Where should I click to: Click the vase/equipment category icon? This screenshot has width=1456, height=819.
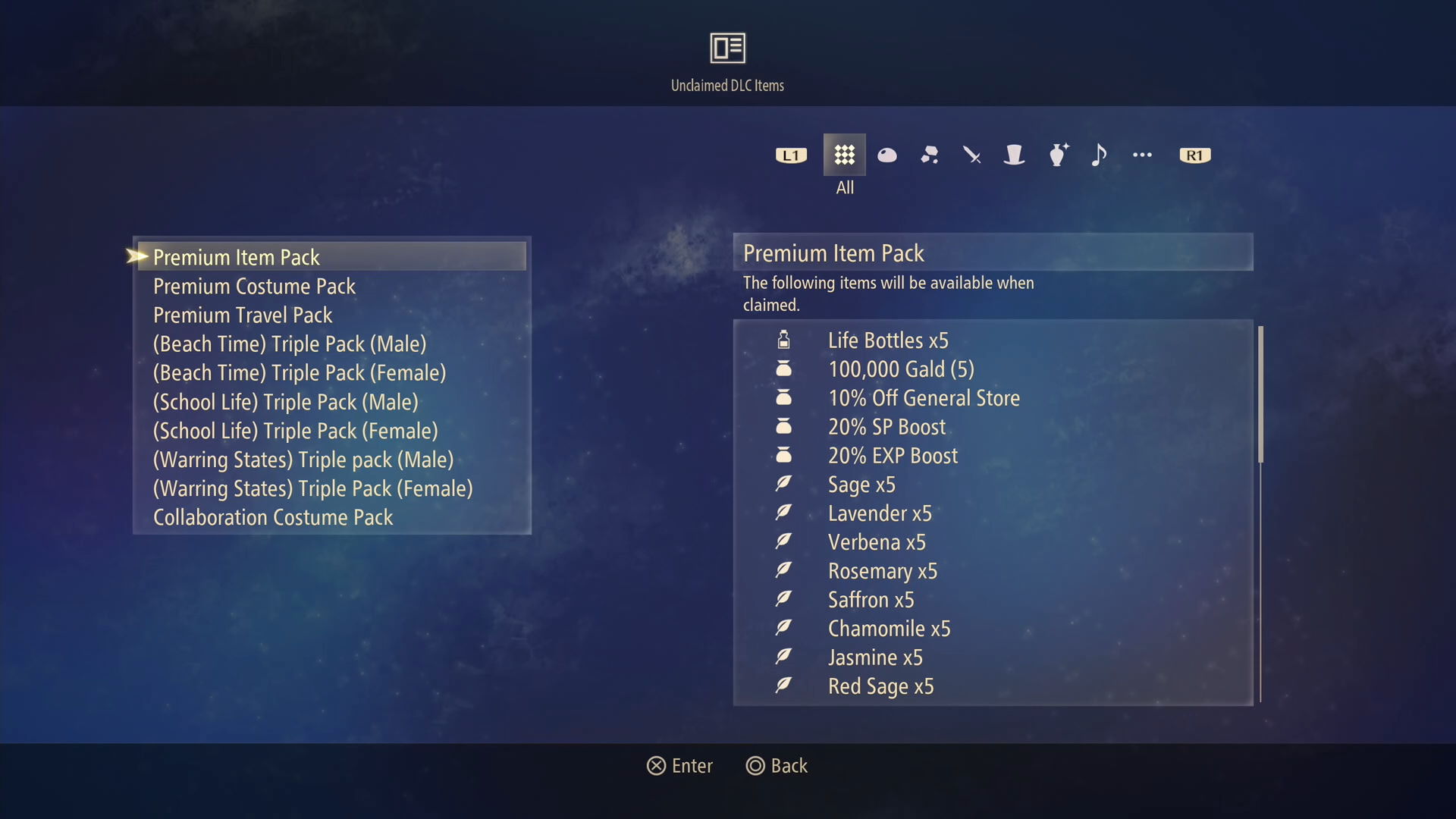pyautogui.click(x=1056, y=155)
